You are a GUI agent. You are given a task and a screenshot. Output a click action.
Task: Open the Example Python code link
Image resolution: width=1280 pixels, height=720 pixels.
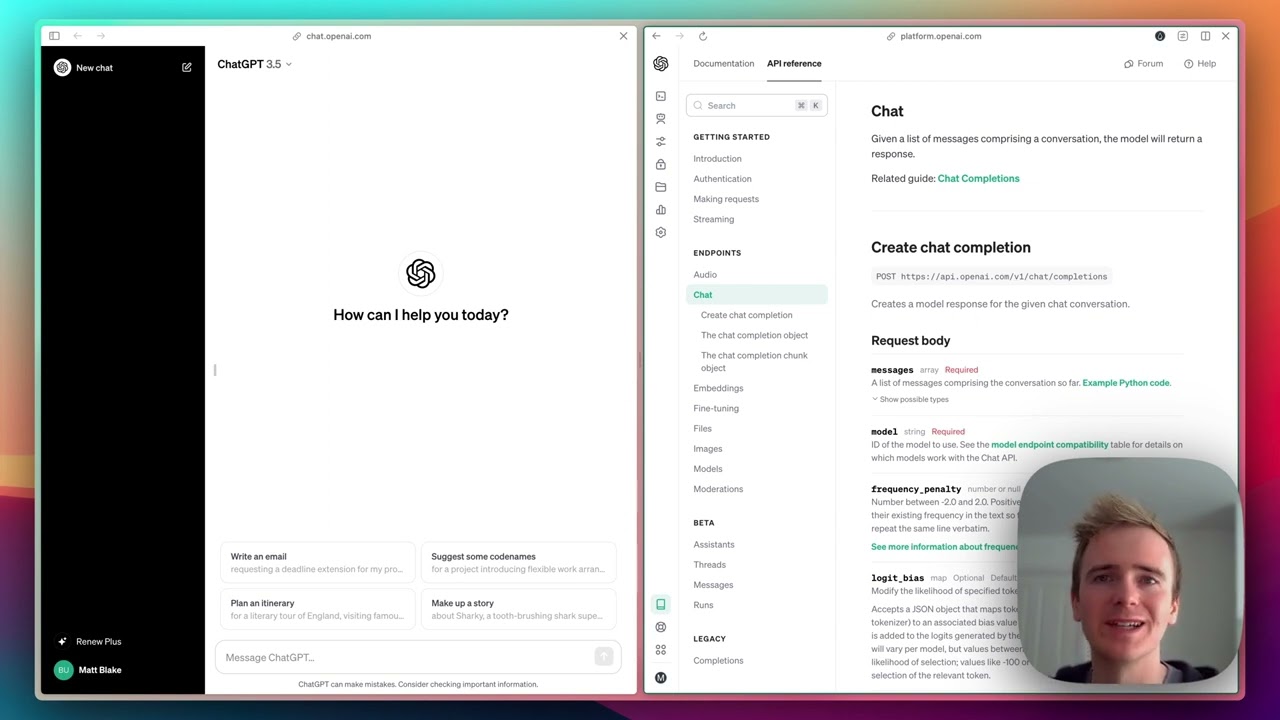[x=1125, y=383]
